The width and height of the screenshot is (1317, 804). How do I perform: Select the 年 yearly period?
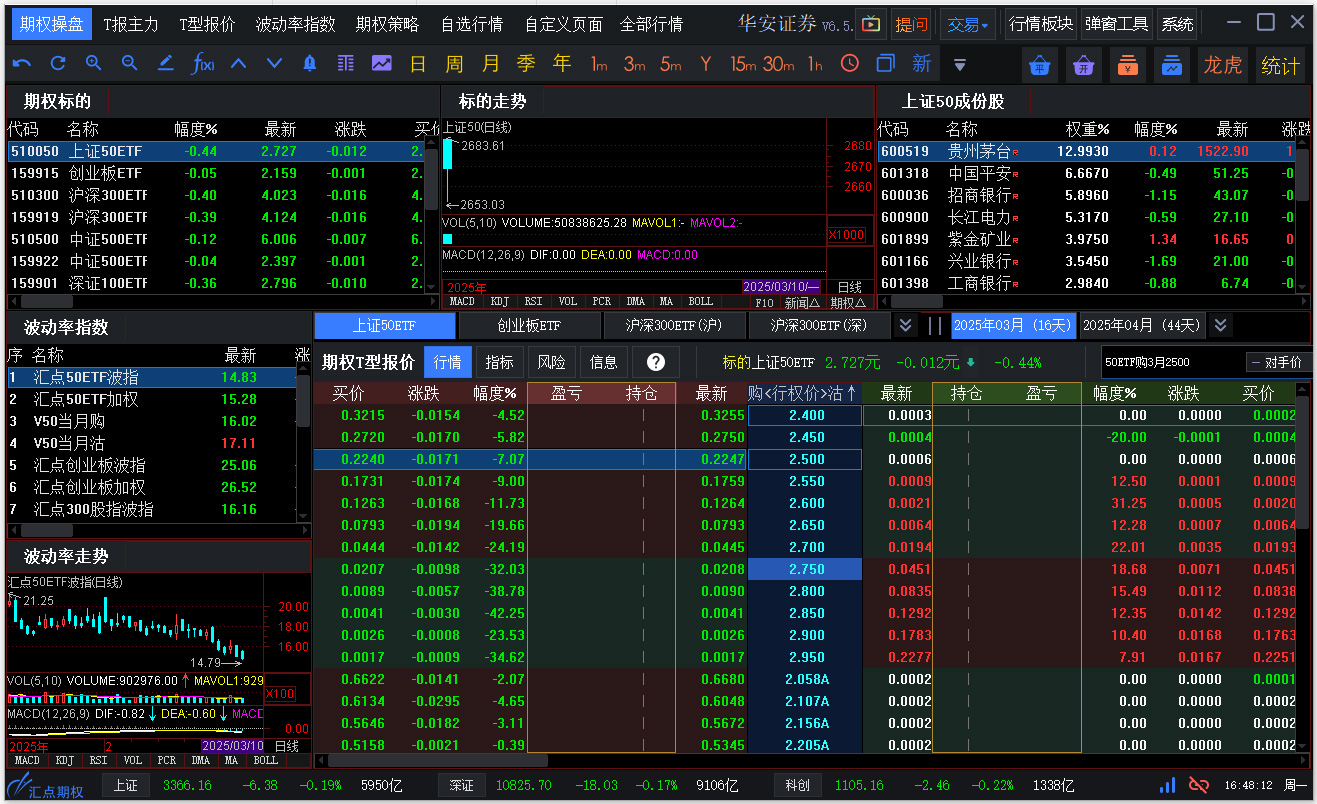point(562,64)
